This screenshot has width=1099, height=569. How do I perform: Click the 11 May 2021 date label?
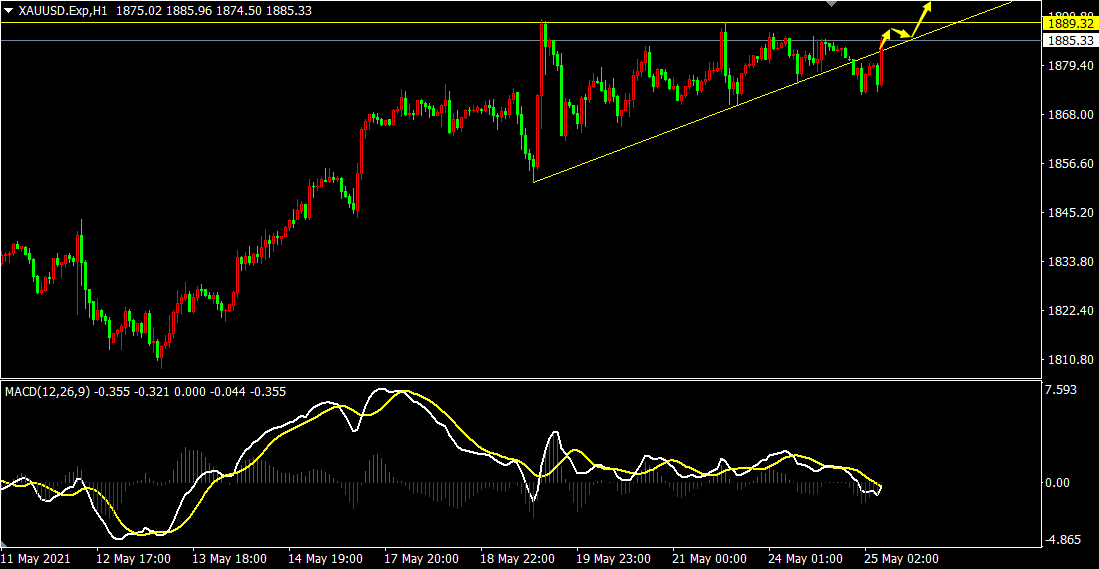point(37,558)
